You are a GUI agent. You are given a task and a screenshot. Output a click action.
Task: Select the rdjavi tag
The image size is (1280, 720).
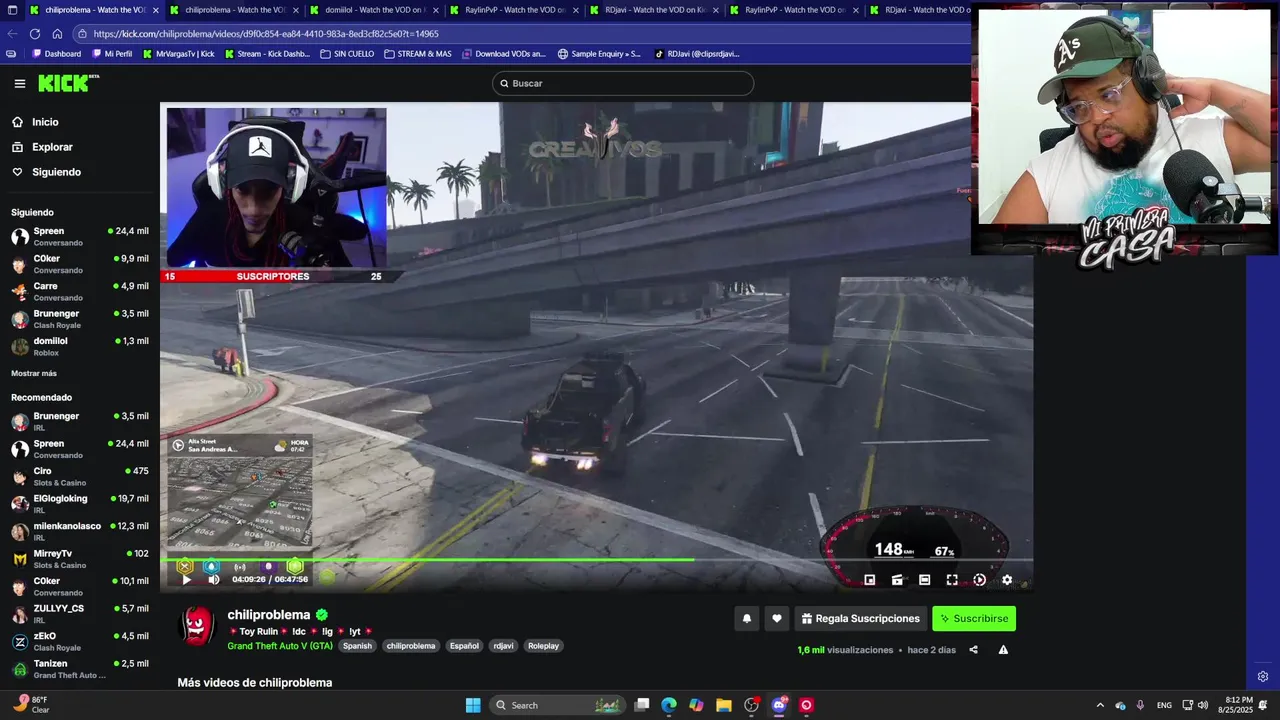tap(503, 646)
